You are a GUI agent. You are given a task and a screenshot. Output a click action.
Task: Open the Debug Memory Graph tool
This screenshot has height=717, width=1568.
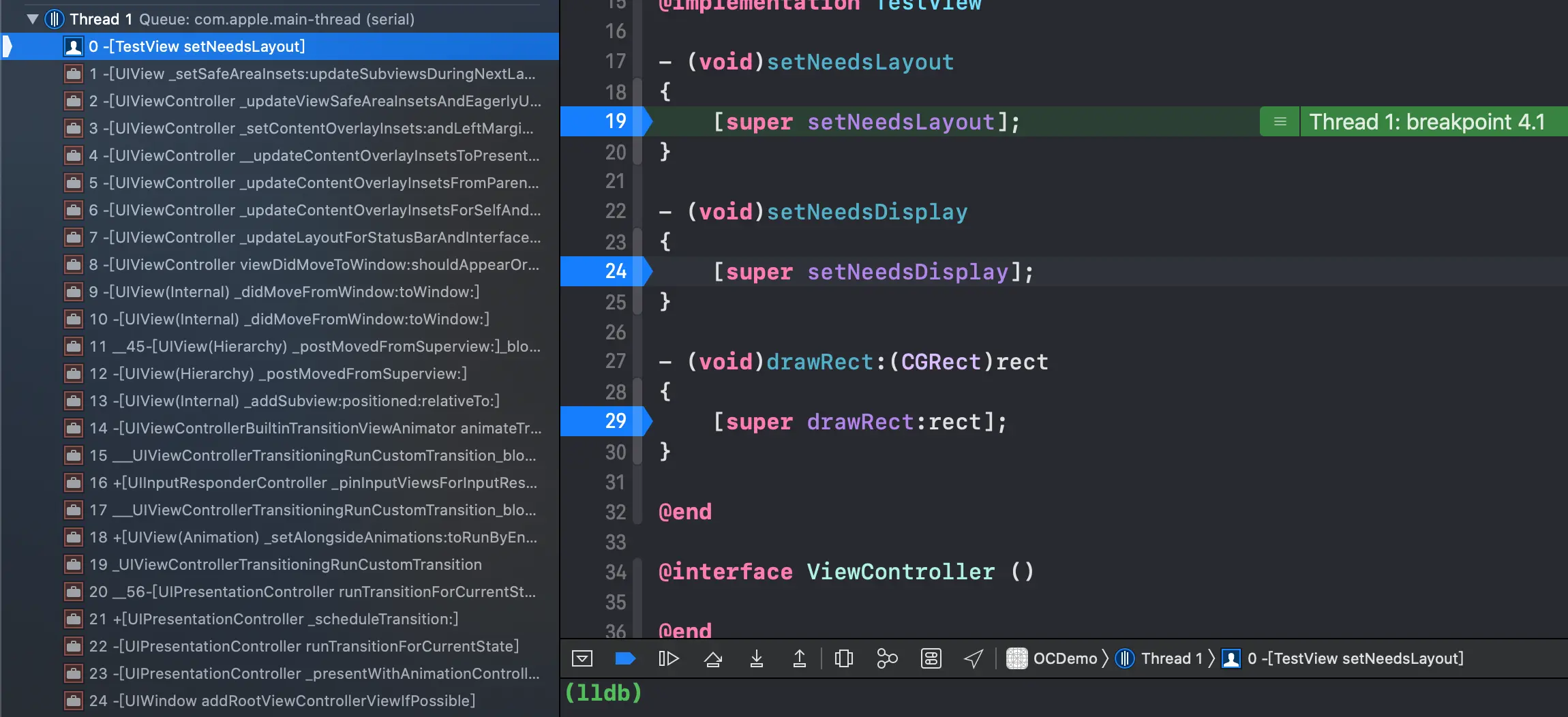(x=887, y=658)
